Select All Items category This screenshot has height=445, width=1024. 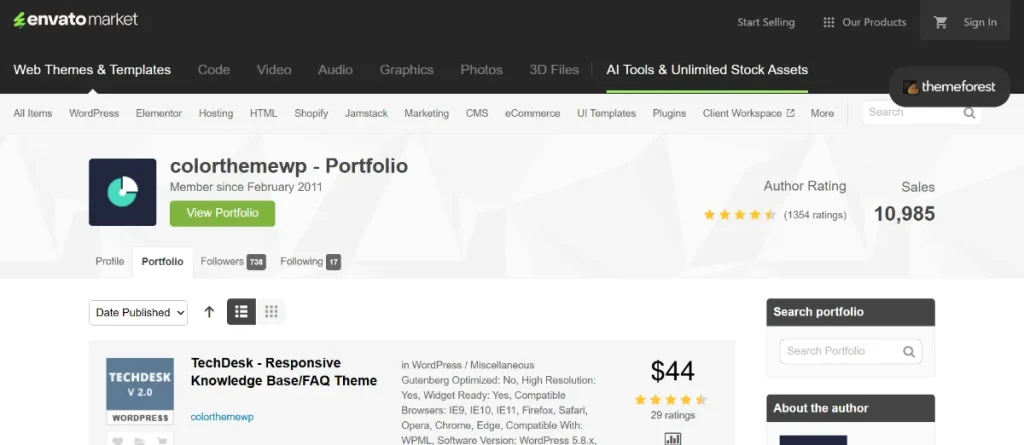coord(33,113)
